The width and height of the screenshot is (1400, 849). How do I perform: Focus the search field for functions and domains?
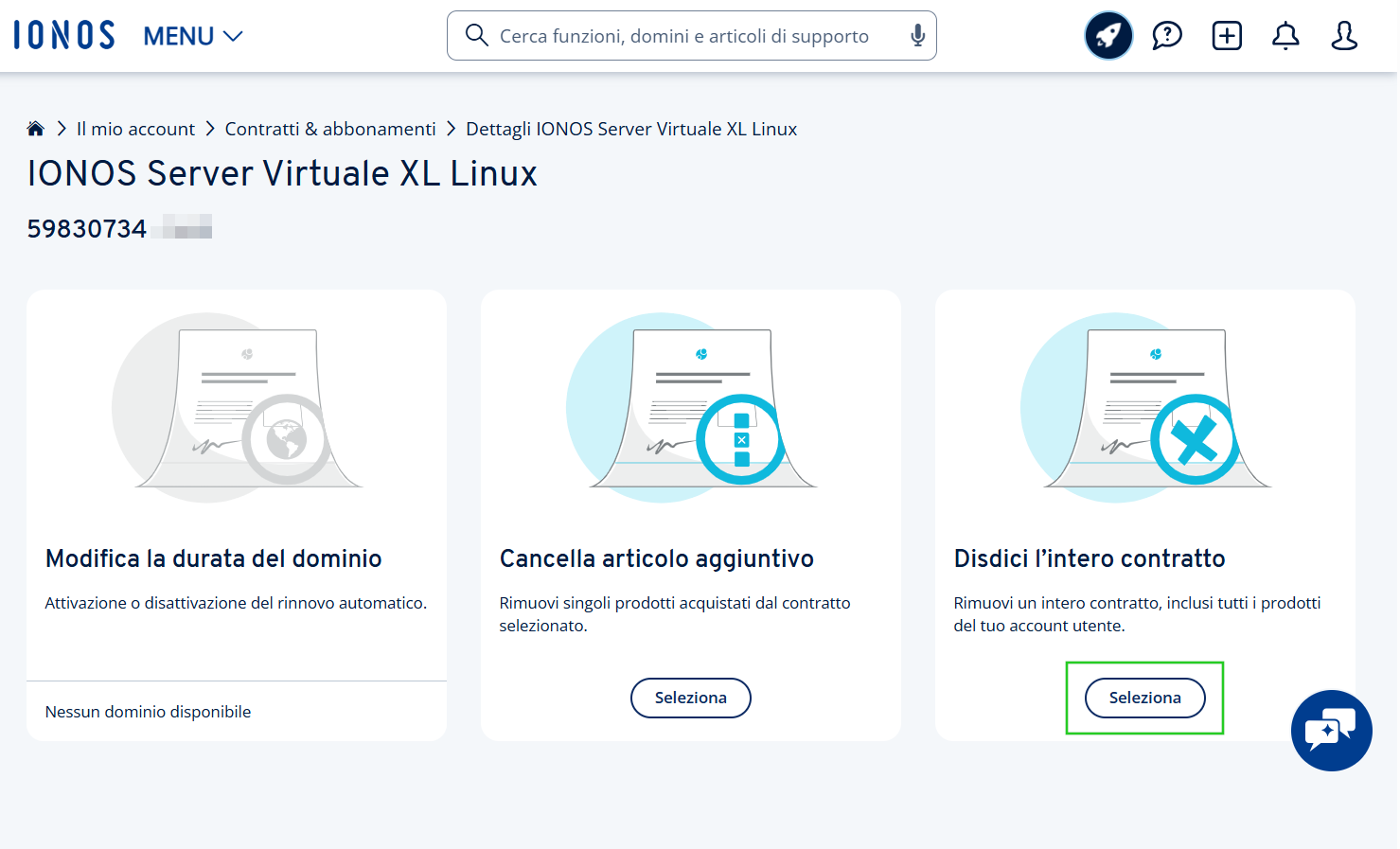[x=691, y=36]
